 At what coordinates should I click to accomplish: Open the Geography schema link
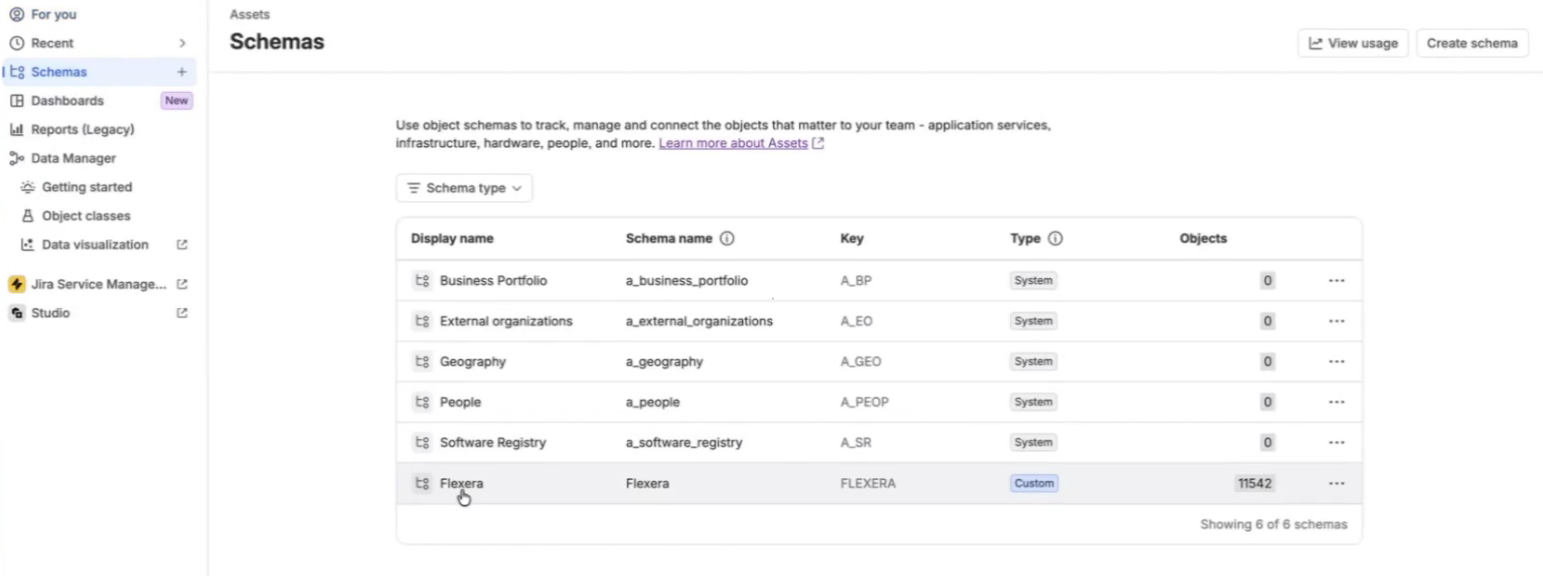(473, 362)
